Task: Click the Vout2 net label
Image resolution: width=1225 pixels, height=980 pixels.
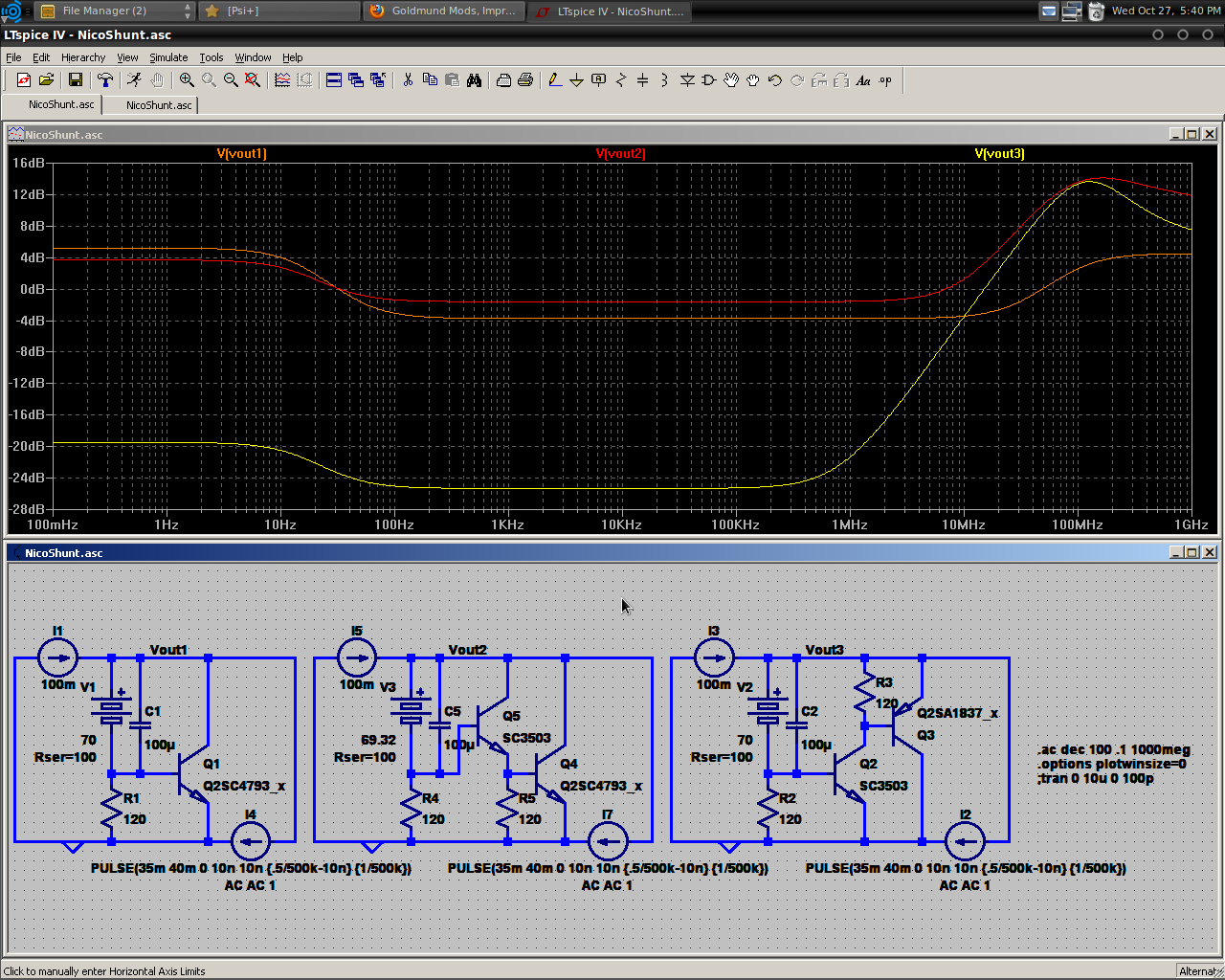Action: [x=468, y=650]
